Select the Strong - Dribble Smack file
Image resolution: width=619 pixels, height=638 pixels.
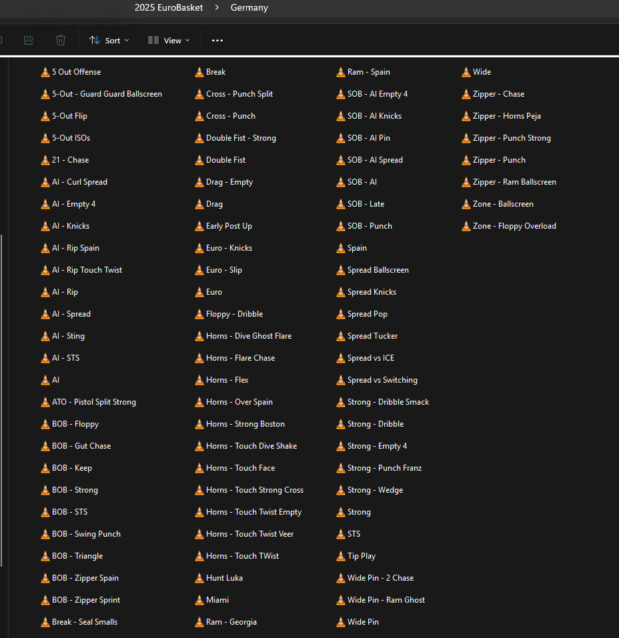388,402
